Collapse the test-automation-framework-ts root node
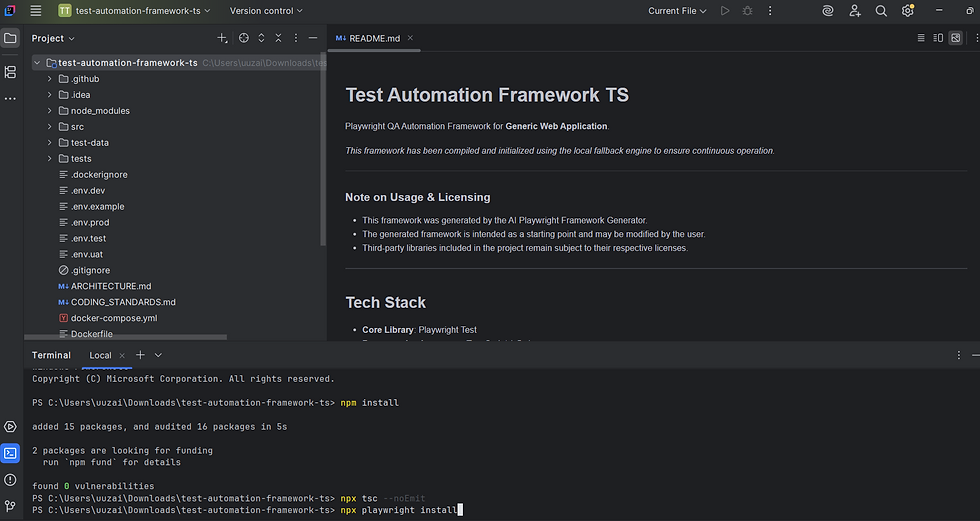980x521 pixels. [37, 62]
